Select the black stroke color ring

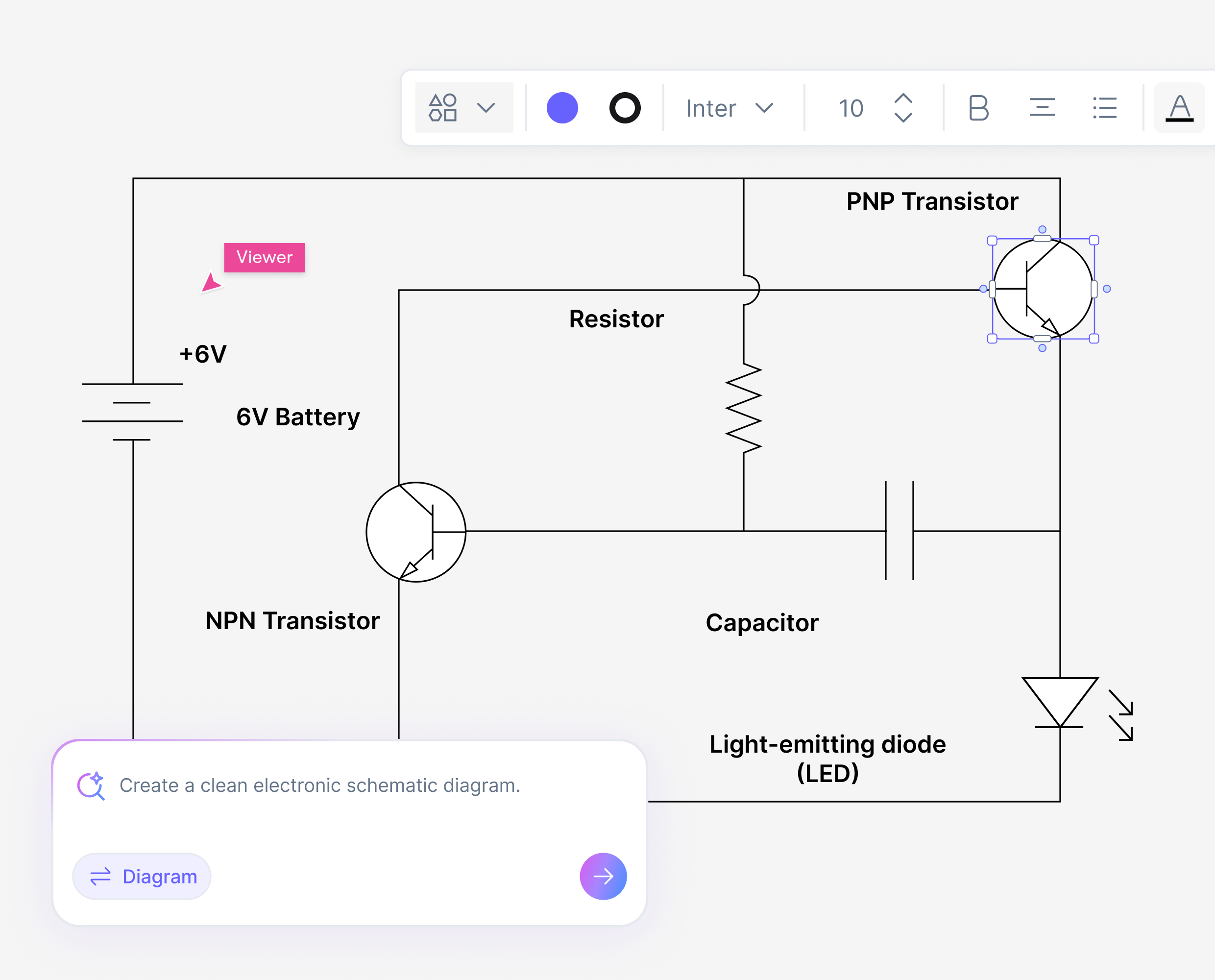[625, 108]
